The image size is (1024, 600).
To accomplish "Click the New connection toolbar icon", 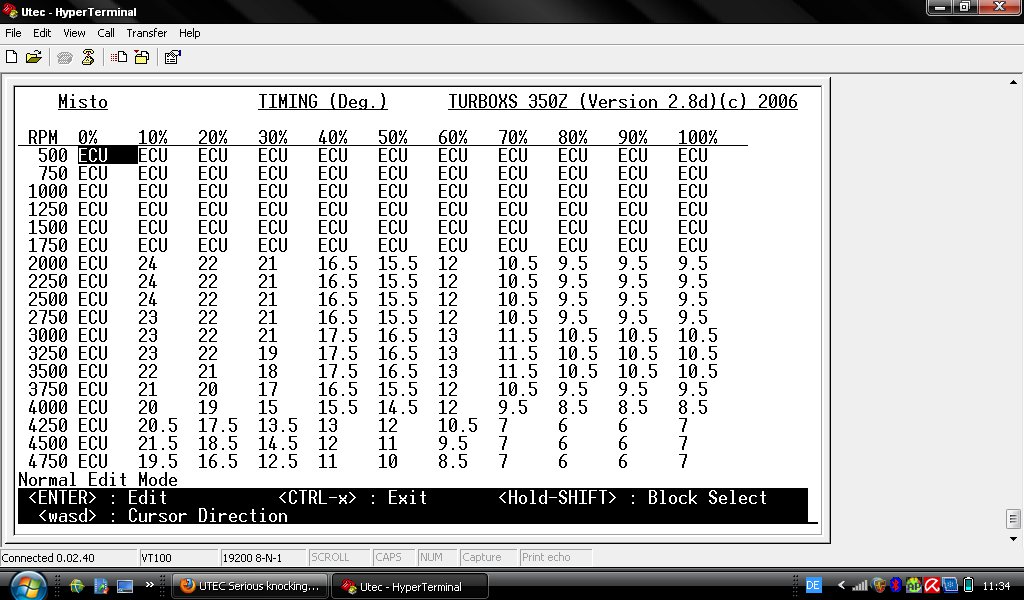I will [x=11, y=57].
